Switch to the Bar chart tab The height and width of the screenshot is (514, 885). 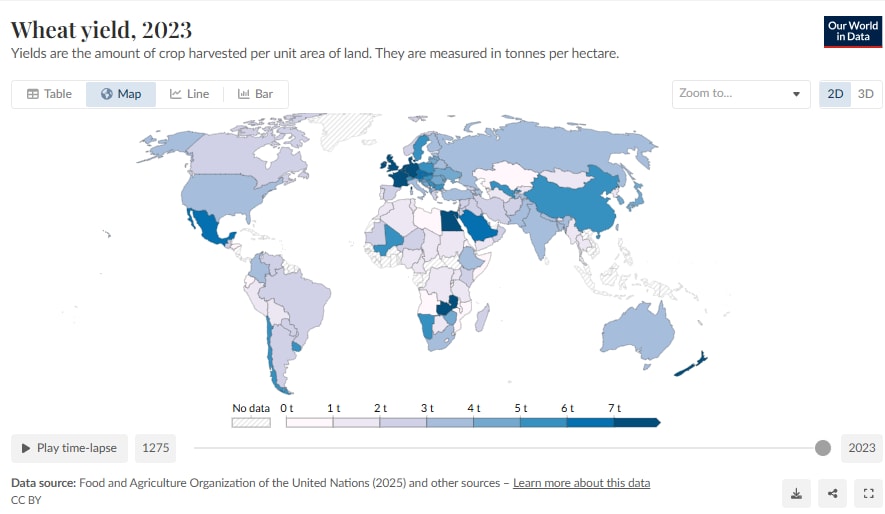point(255,94)
